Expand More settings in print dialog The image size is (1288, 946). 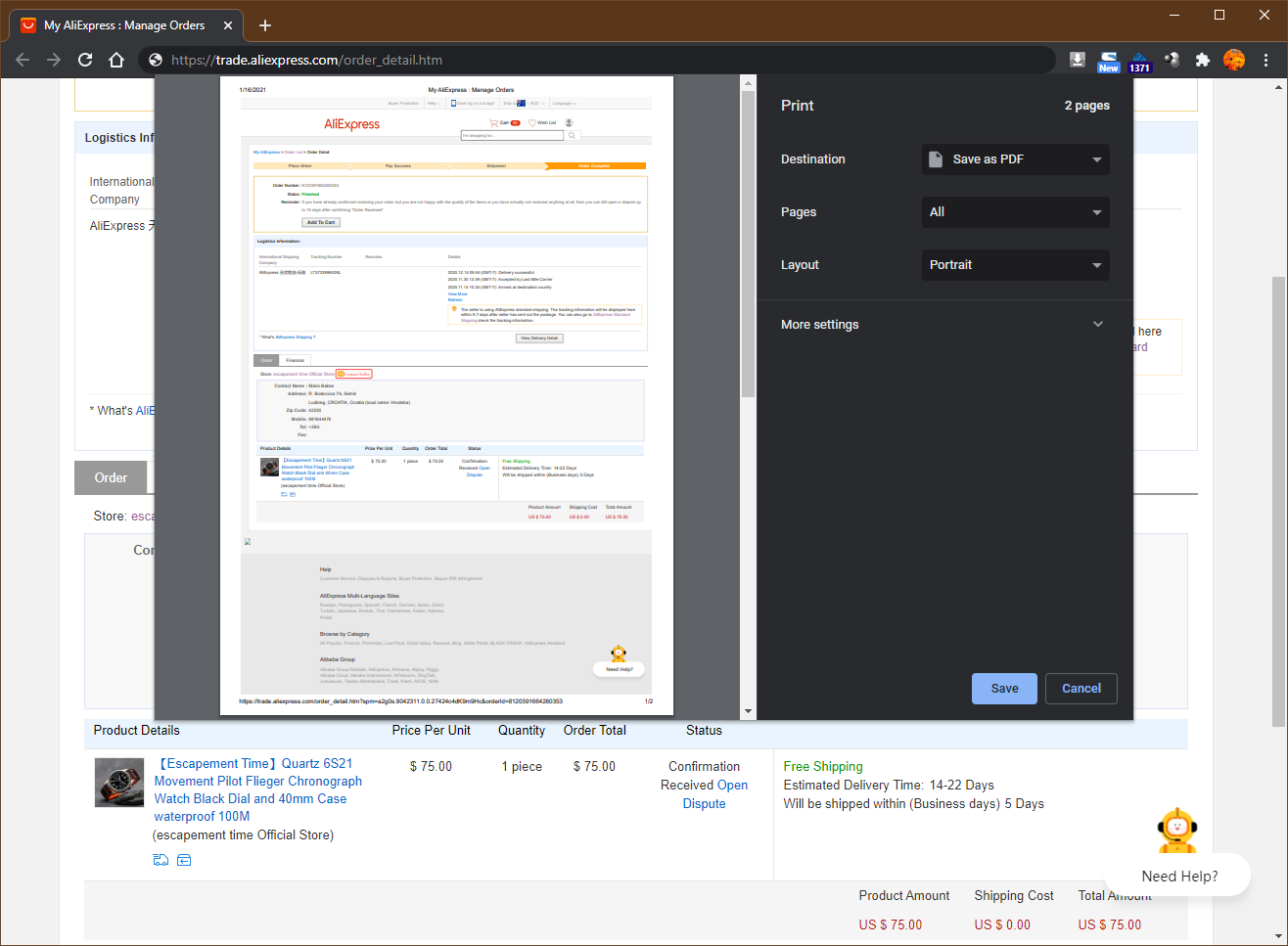(943, 325)
